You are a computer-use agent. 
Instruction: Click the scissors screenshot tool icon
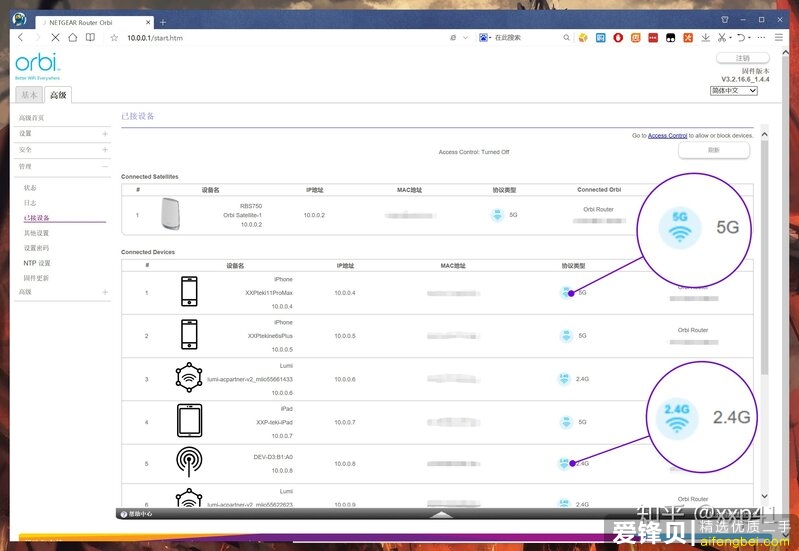722,38
